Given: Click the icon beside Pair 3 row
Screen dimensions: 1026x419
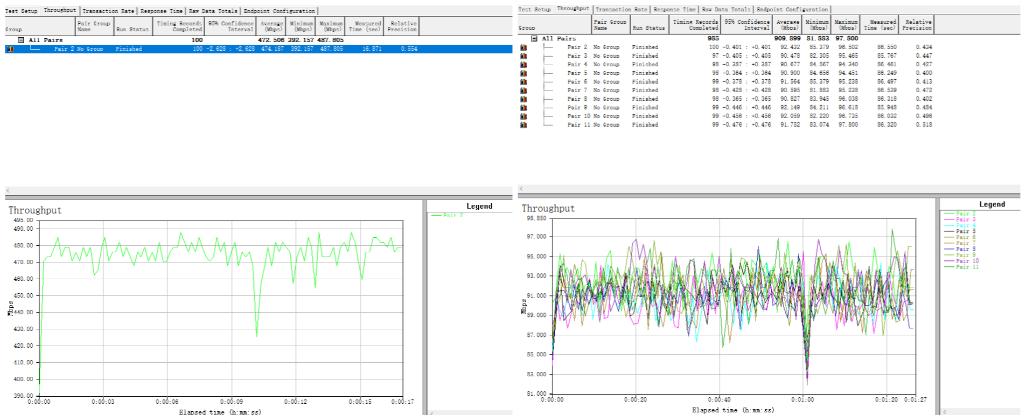Looking at the screenshot, I should pos(524,55).
